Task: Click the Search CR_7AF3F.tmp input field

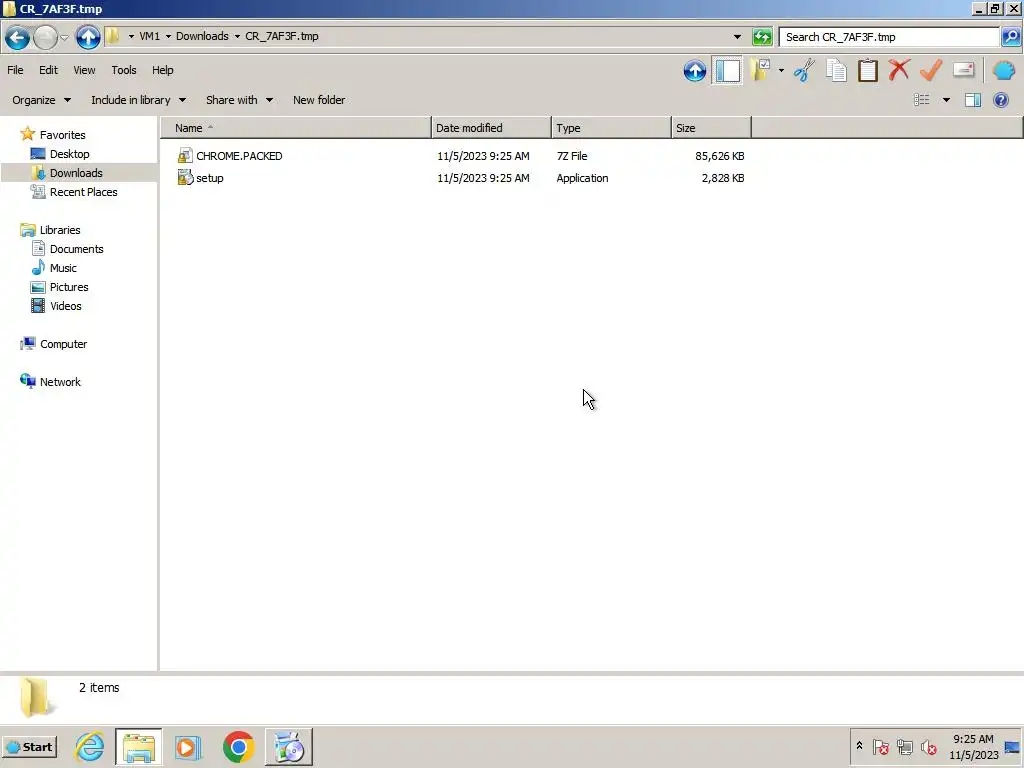Action: click(888, 37)
